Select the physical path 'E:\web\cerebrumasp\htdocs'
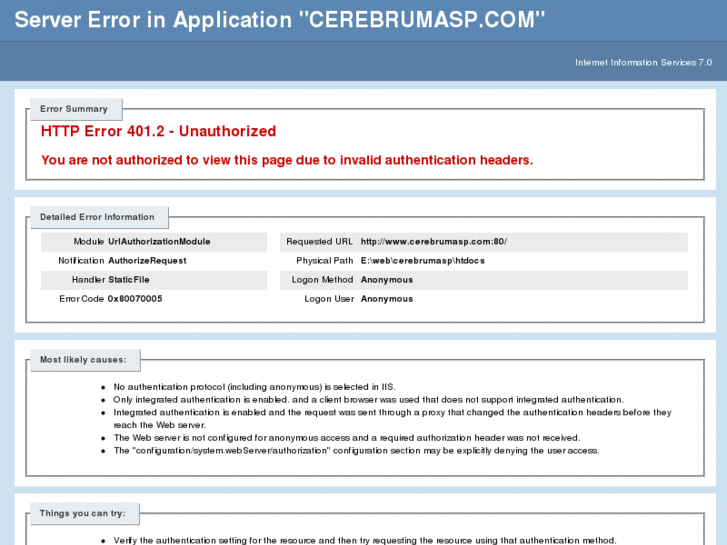Screen dimensions: 727x545 click(x=422, y=261)
